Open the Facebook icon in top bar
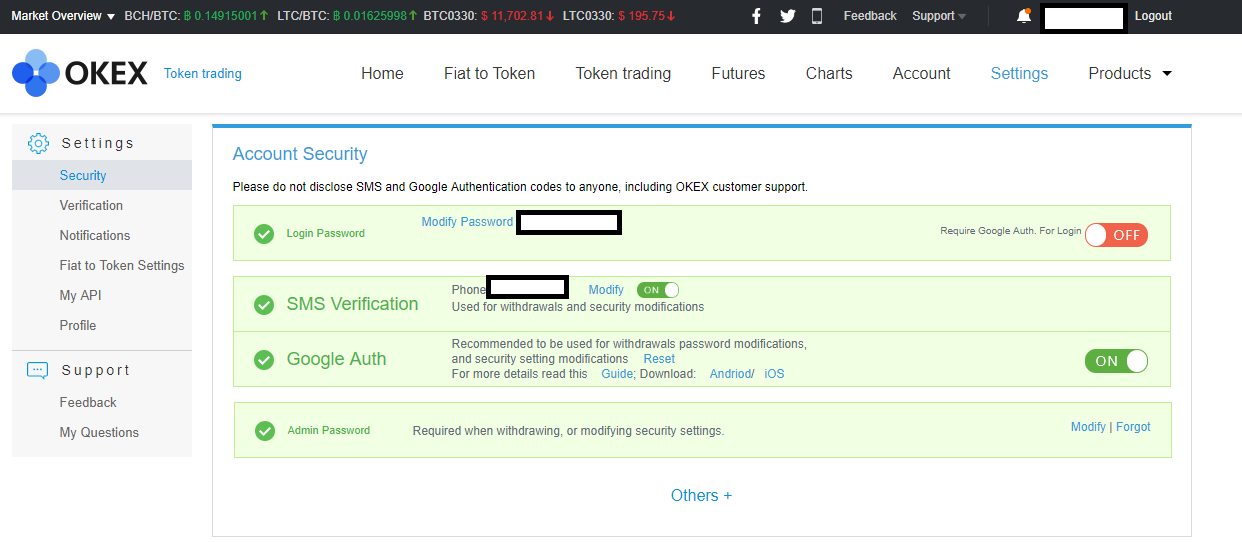 pyautogui.click(x=756, y=16)
